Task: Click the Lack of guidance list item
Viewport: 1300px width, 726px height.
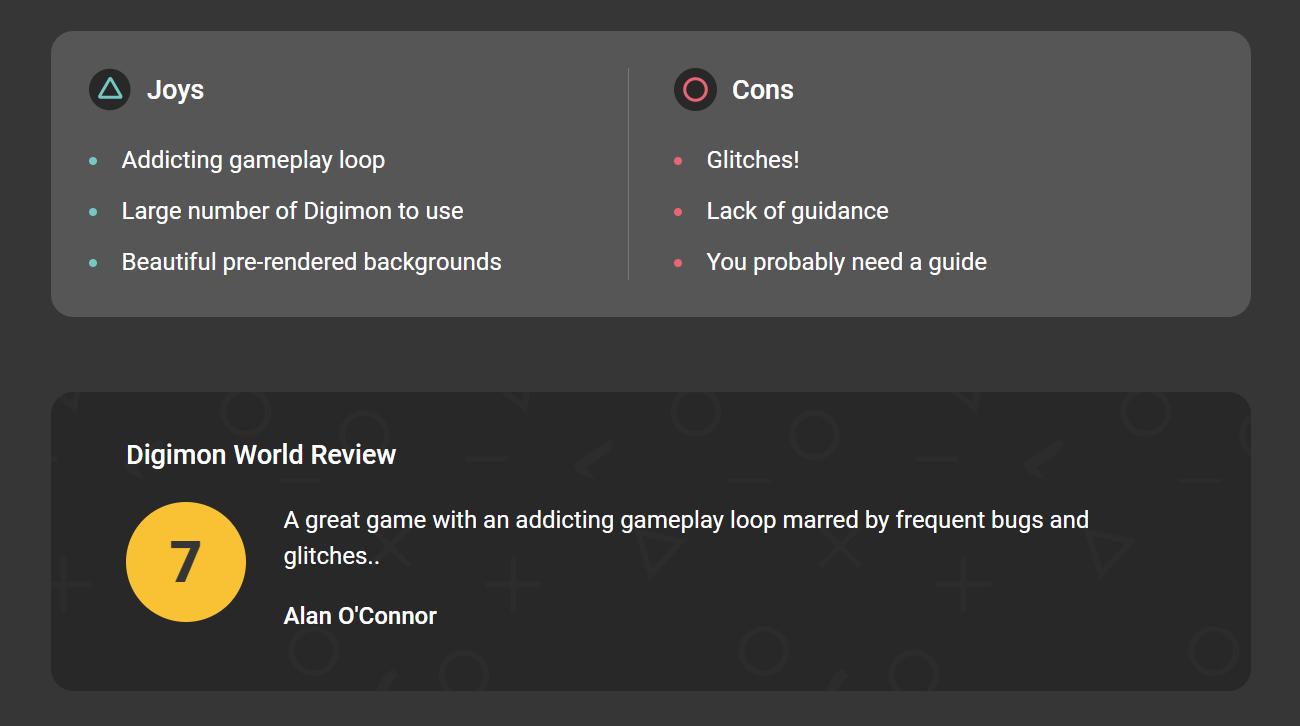Action: coord(798,211)
